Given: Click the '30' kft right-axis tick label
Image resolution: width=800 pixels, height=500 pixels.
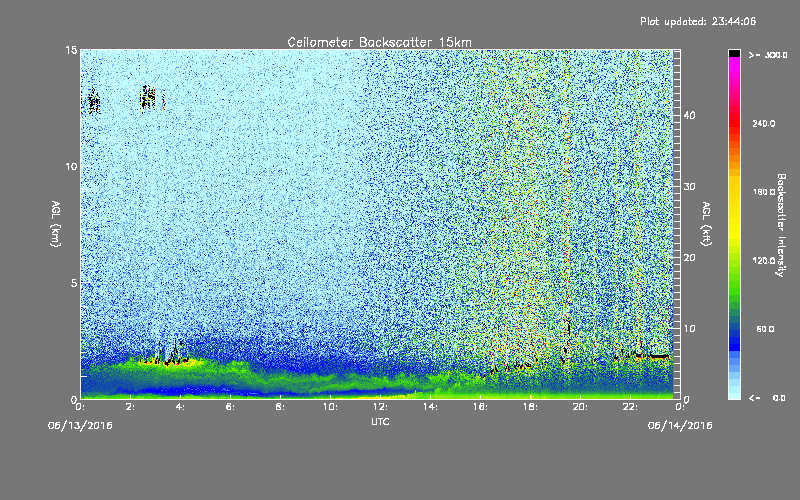Looking at the screenshot, I should point(689,187).
